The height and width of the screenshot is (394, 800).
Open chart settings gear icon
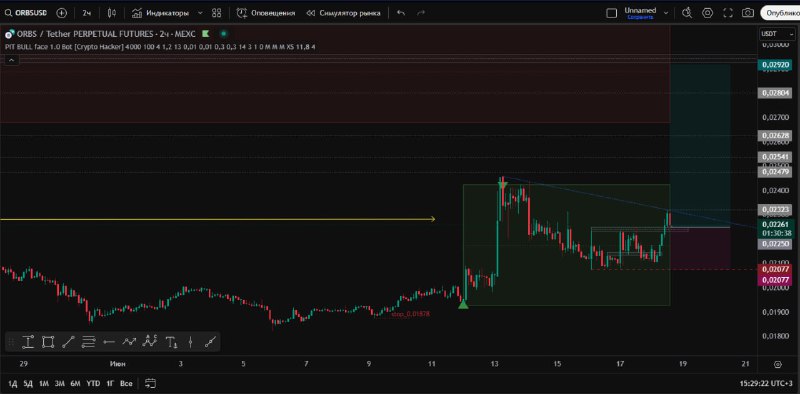707,13
